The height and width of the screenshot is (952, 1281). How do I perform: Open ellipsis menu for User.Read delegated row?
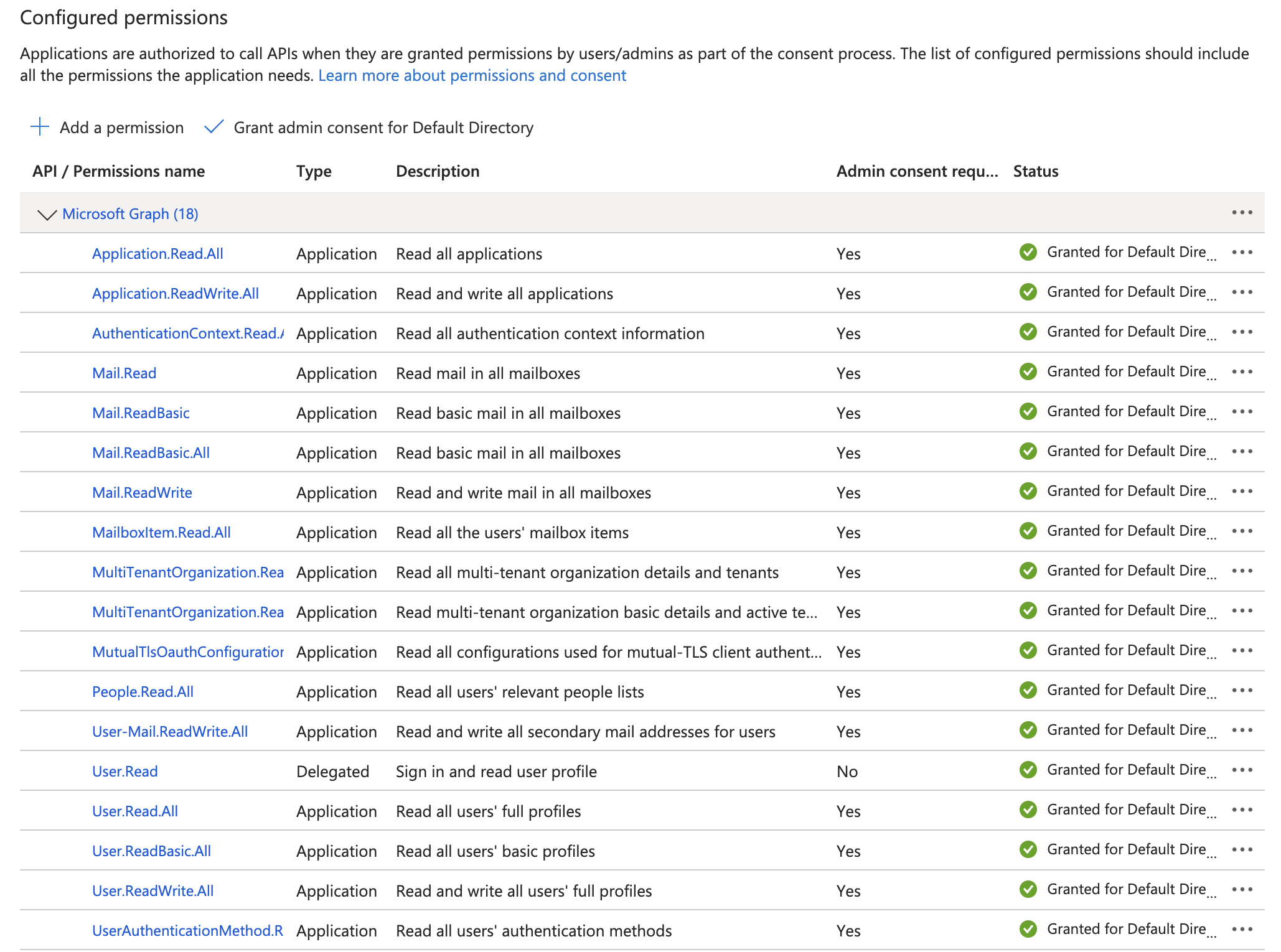1242,770
